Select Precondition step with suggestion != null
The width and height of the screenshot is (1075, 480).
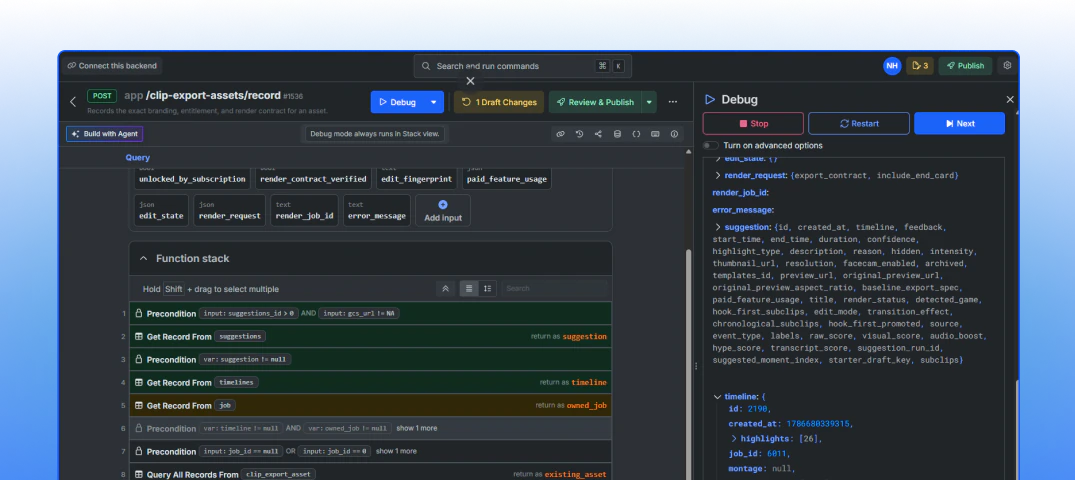[370, 359]
